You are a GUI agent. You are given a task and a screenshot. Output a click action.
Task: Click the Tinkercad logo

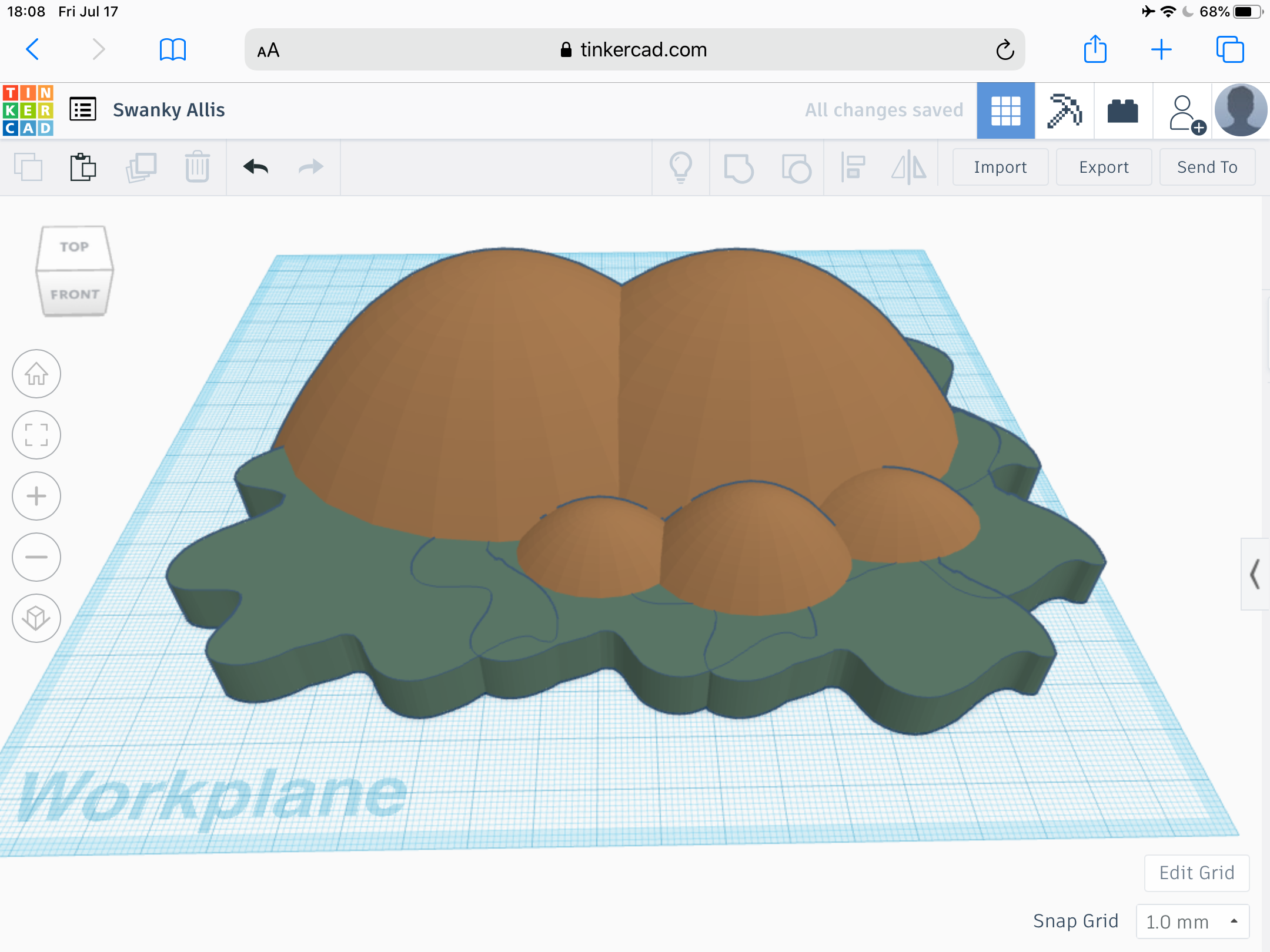pos(28,110)
